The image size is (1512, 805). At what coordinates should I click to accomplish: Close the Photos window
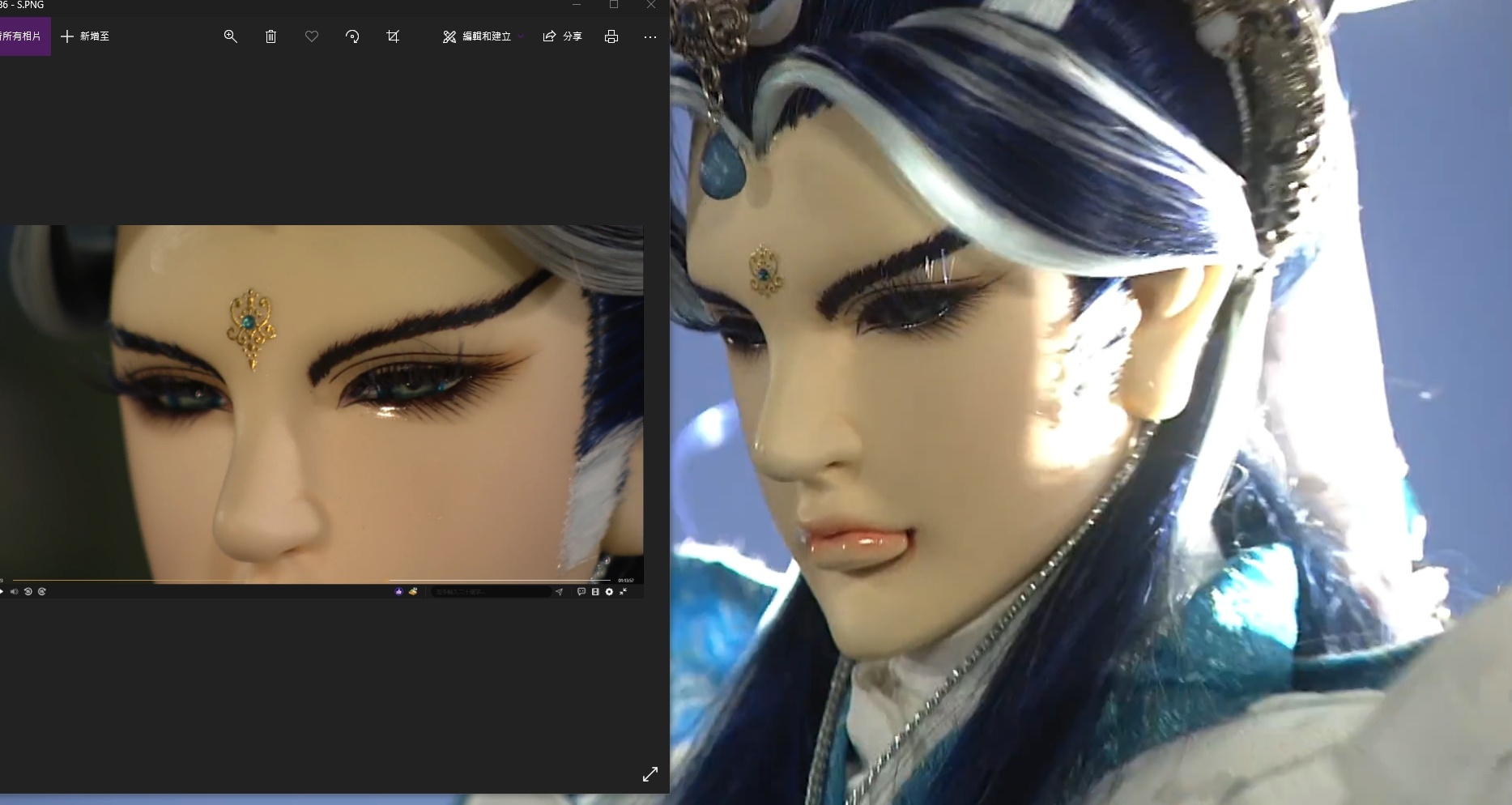[x=651, y=5]
